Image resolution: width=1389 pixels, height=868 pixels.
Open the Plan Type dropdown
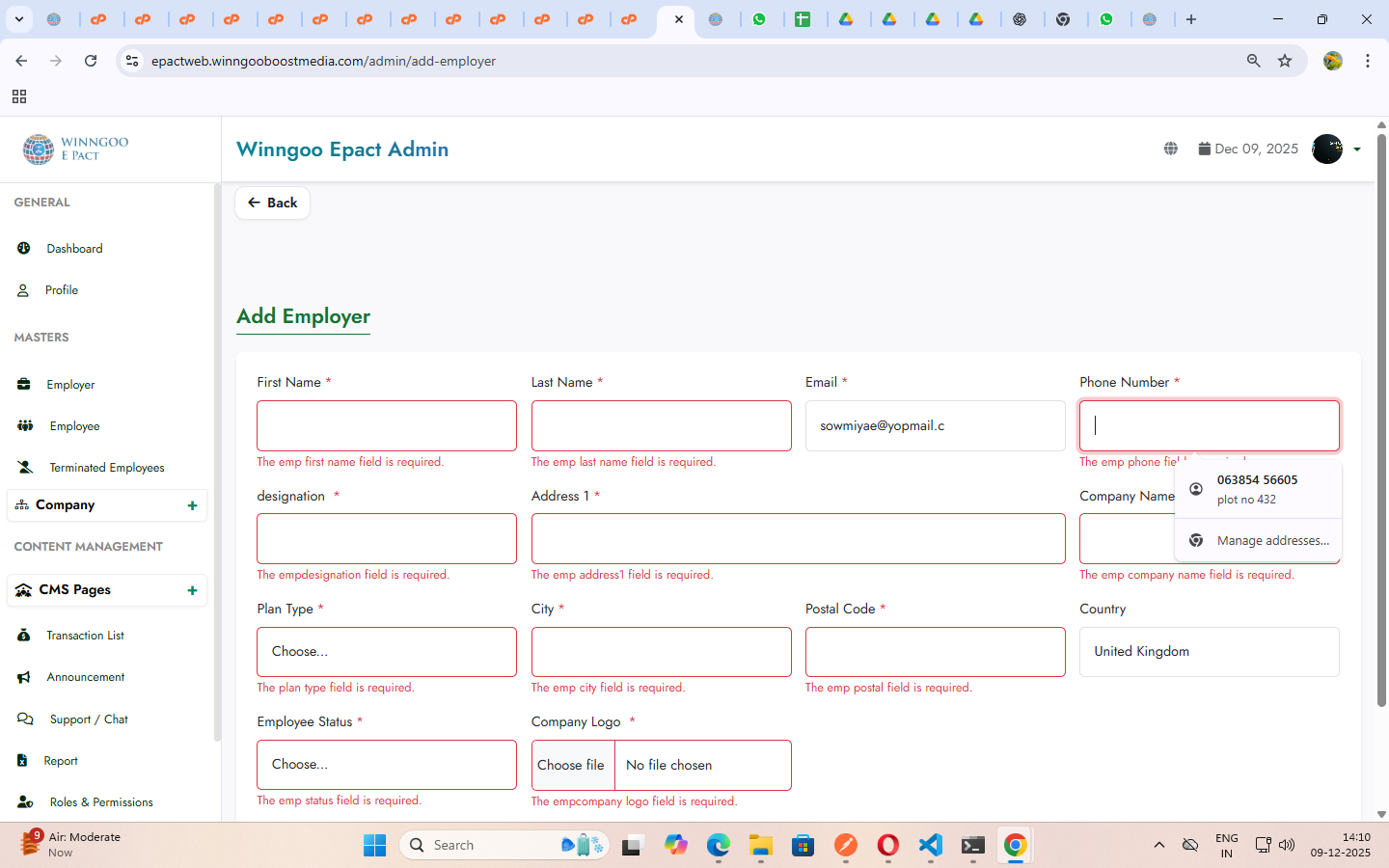pos(386,652)
